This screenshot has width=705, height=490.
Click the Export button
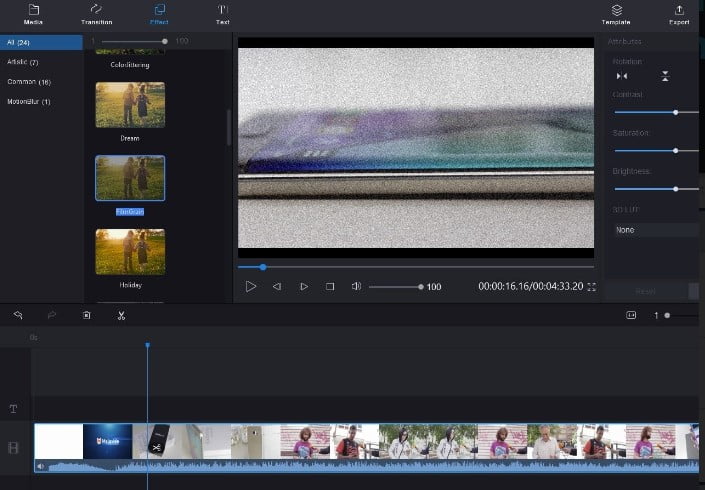tap(679, 14)
